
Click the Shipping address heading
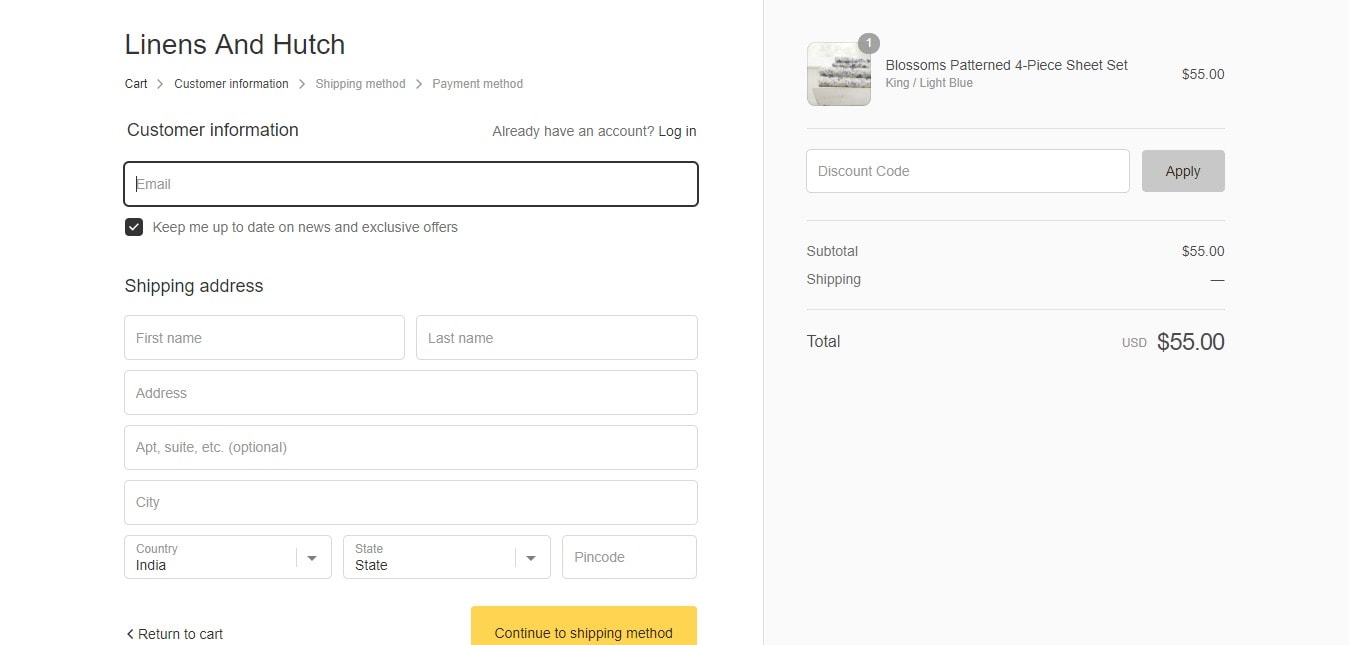[194, 286]
